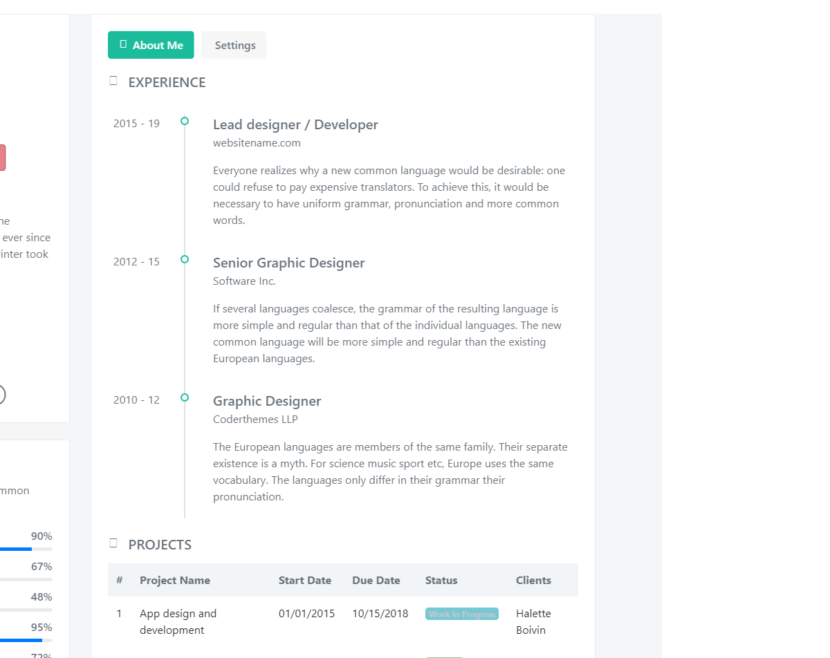
Task: Click the 2010 - 12 timeline circle marker
Action: 184,397
